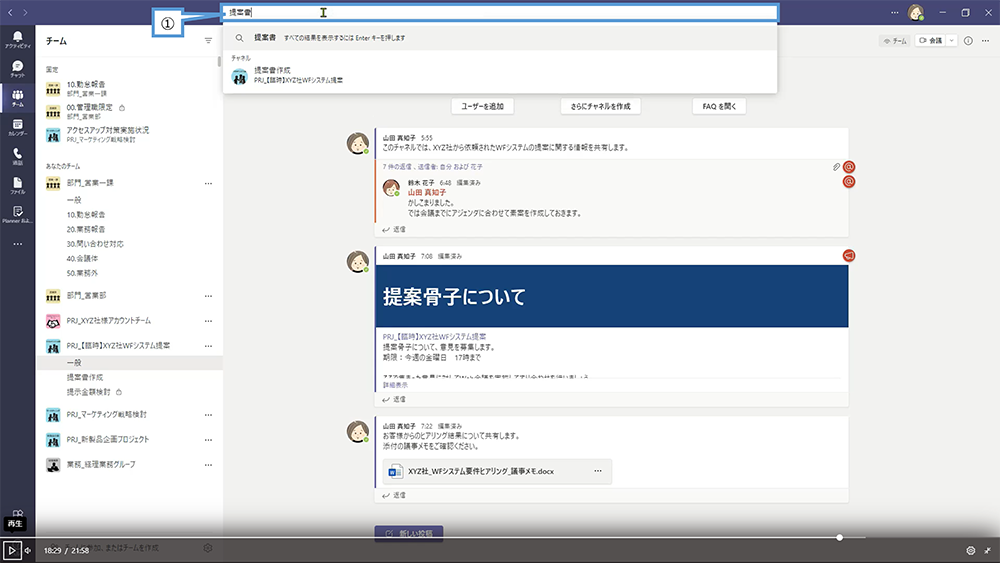The width and height of the screenshot is (1000, 563).
Task: Open 20.業務報告 channel
Action: [x=85, y=230]
